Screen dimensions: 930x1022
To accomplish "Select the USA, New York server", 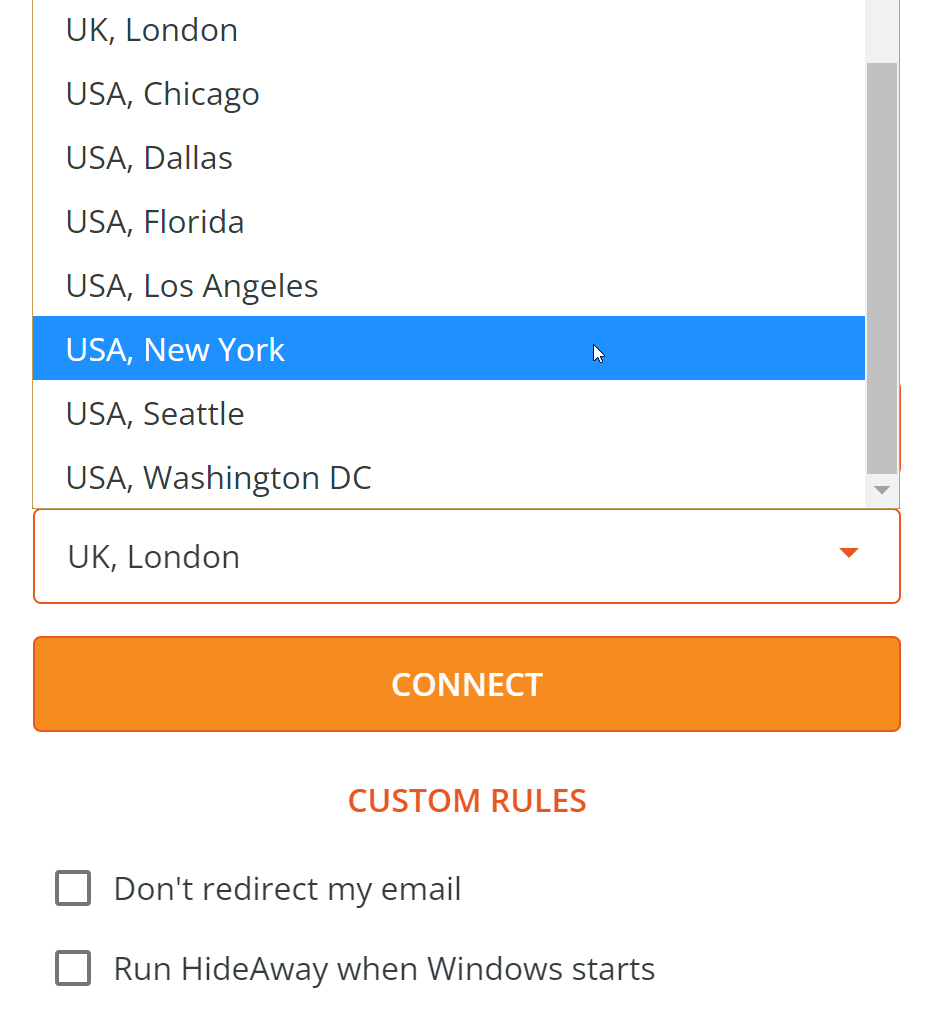I will pos(175,348).
